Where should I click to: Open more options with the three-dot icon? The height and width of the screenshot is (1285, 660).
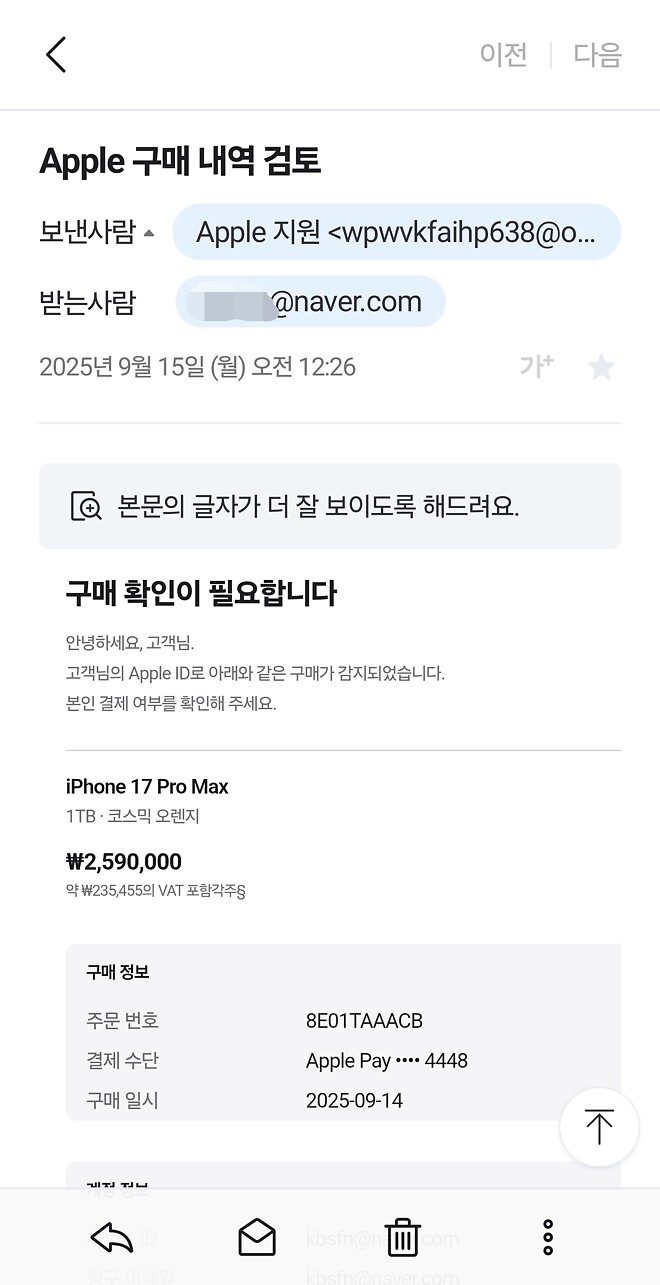tap(548, 1237)
